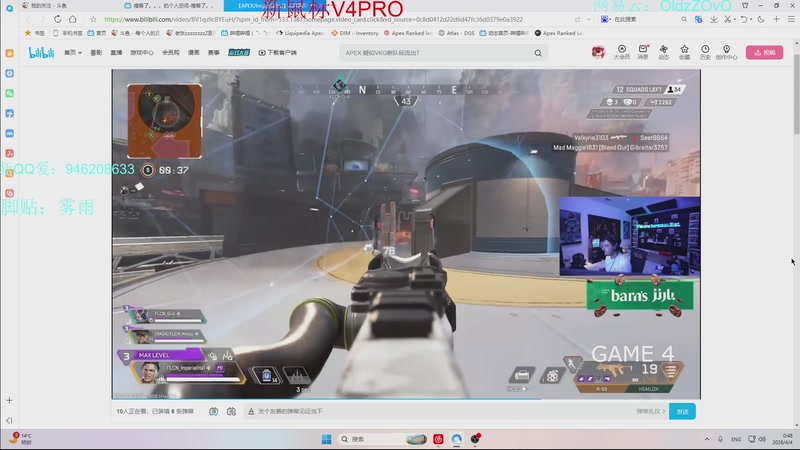Open DIM - Inventory bookmark
Screen dimensions: 800x450
pos(355,33)
